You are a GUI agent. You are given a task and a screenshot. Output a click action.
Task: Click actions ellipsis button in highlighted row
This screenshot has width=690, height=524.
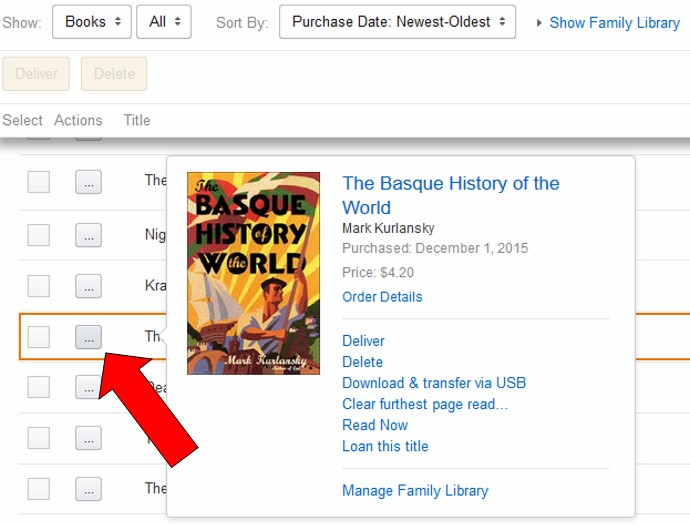pos(88,337)
